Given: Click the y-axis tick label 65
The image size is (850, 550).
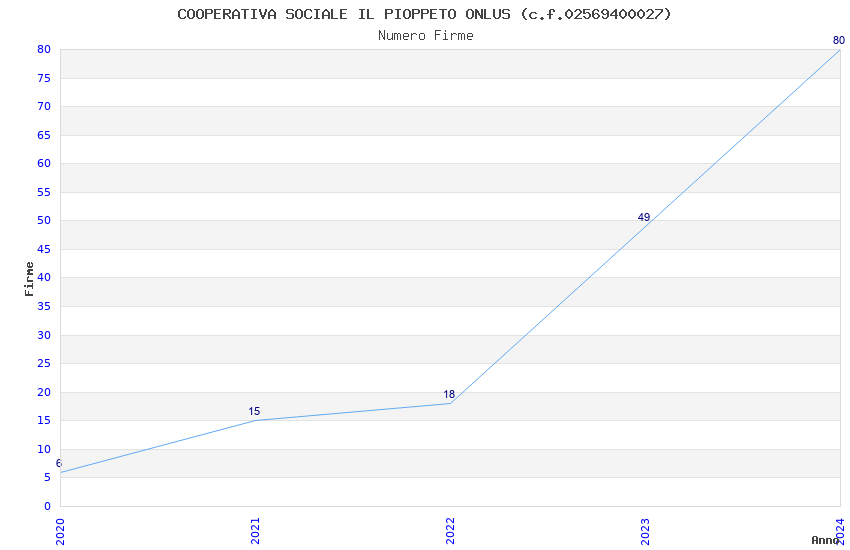Looking at the screenshot, I should [x=44, y=135].
